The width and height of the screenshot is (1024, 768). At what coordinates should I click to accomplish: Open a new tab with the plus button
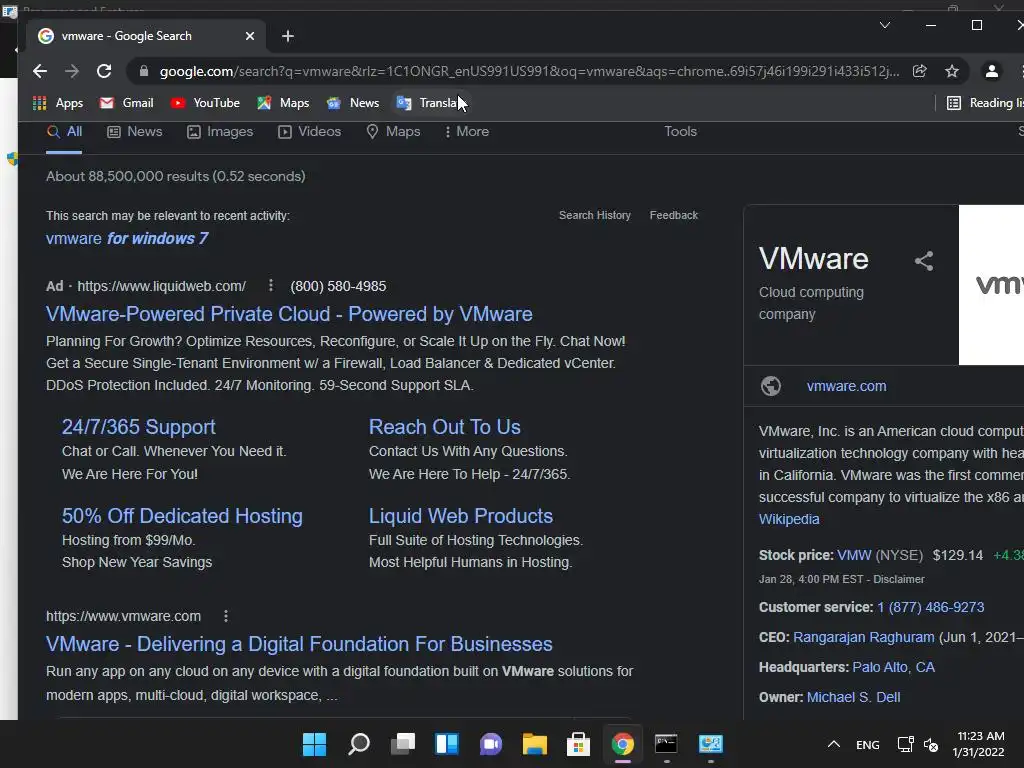coord(288,36)
